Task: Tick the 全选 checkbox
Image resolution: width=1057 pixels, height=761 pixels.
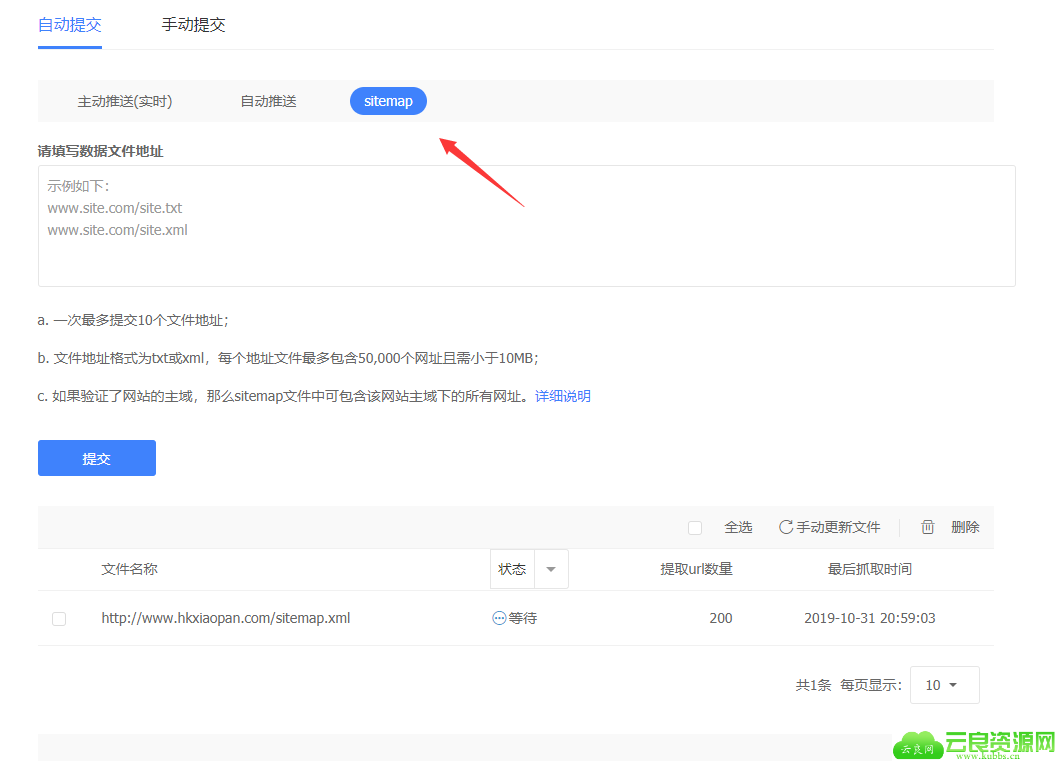Action: [x=695, y=528]
